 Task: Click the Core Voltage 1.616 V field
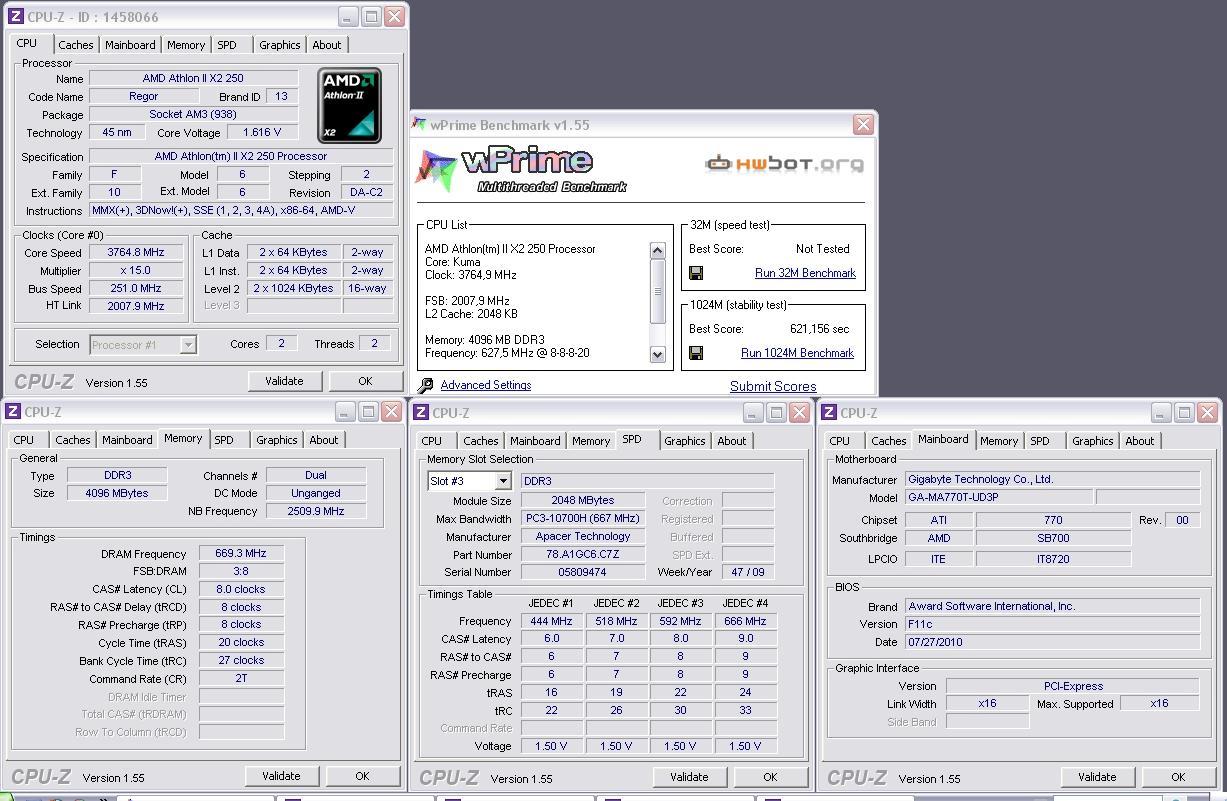click(x=262, y=132)
